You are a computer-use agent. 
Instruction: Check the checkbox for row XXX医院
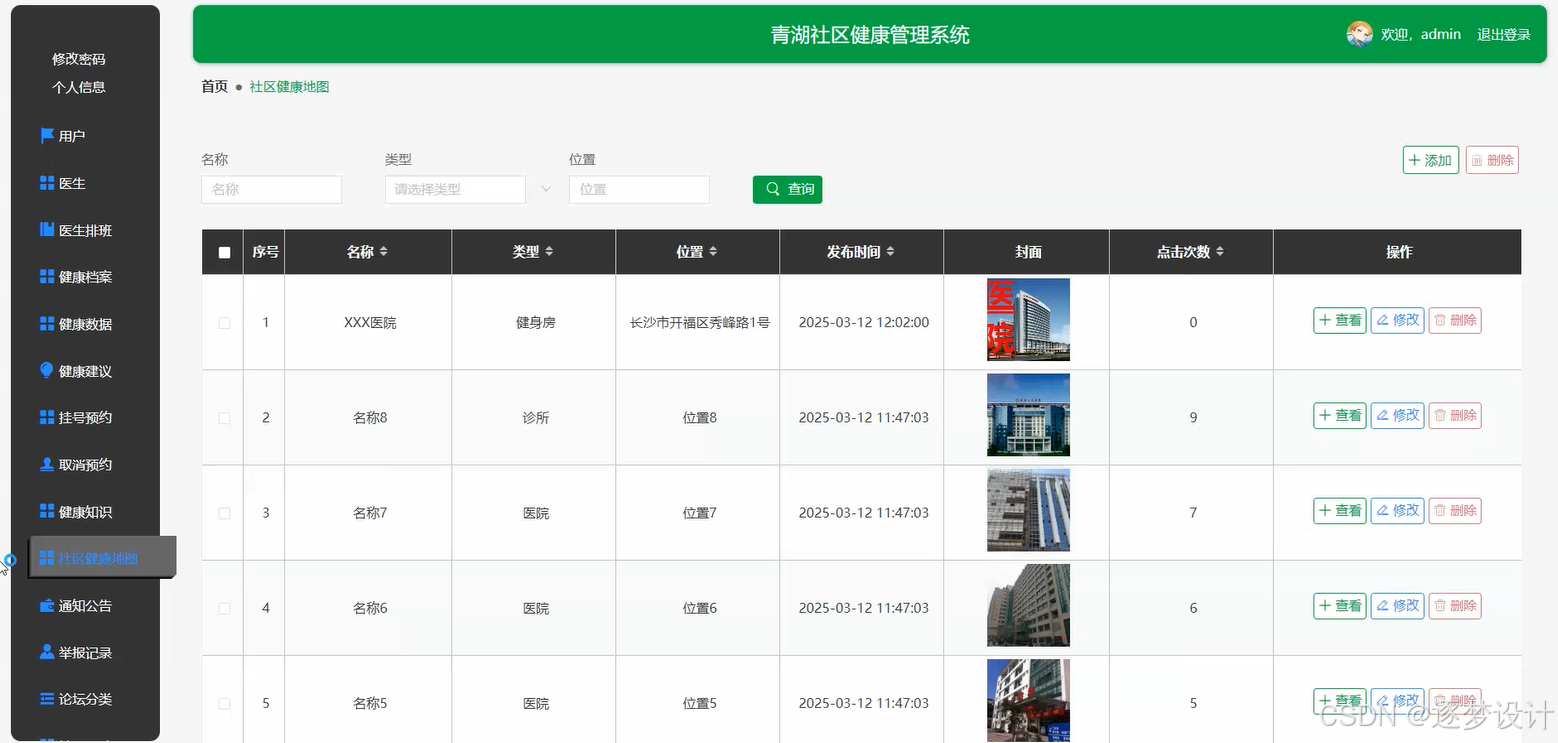pyautogui.click(x=223, y=322)
